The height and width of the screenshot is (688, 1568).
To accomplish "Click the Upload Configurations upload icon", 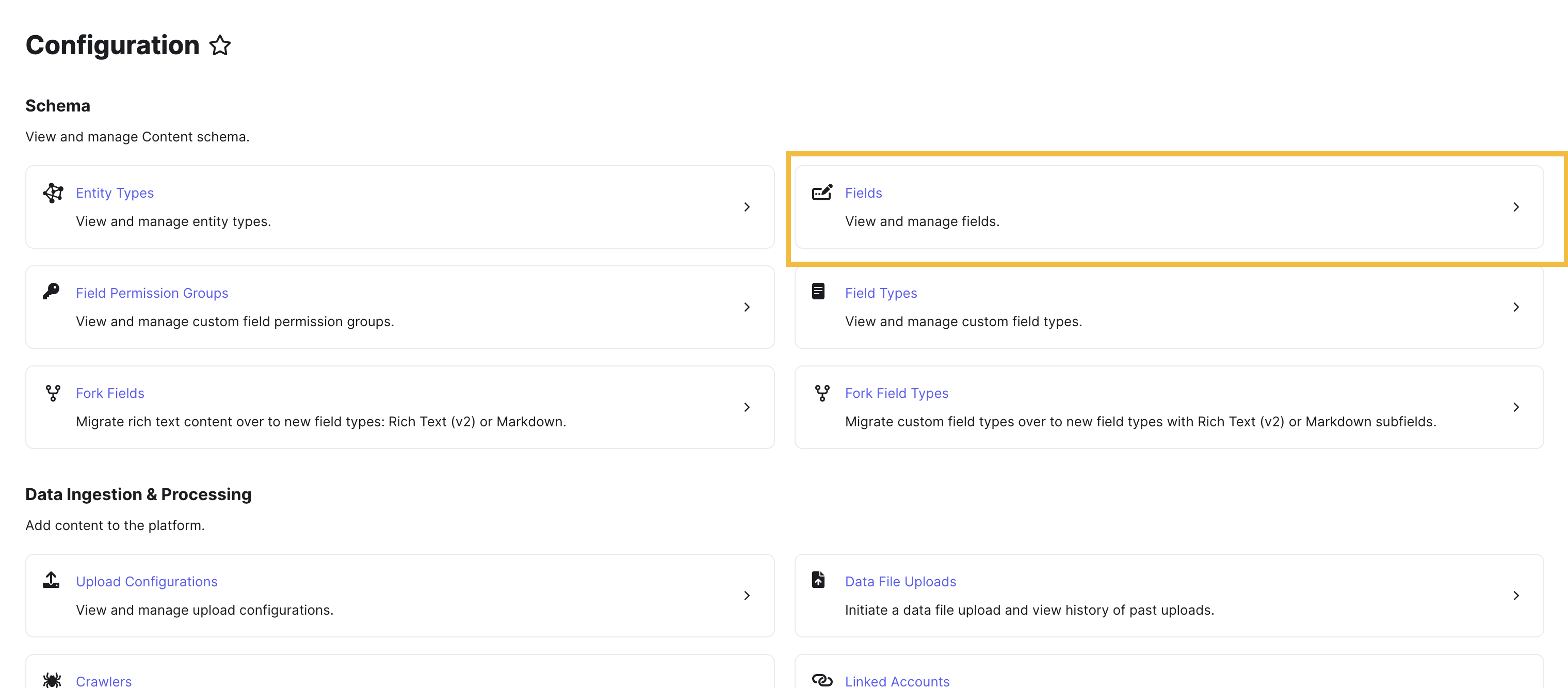I will coord(51,580).
